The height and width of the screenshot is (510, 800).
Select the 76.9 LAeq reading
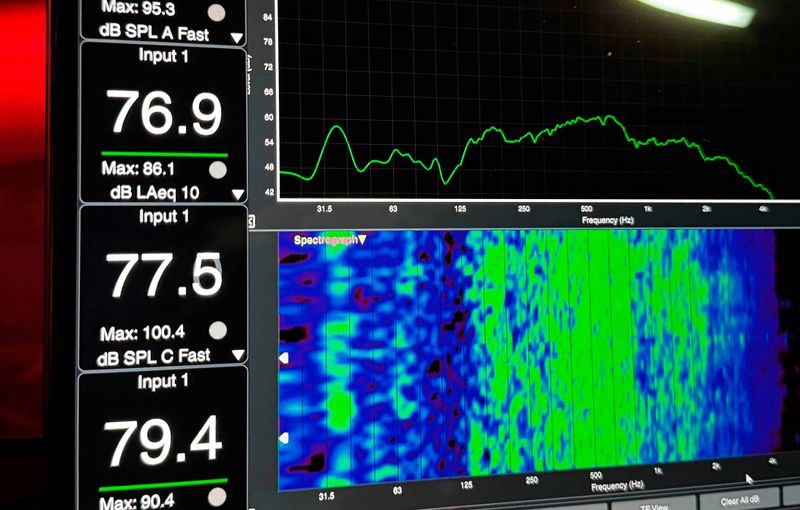(x=164, y=113)
